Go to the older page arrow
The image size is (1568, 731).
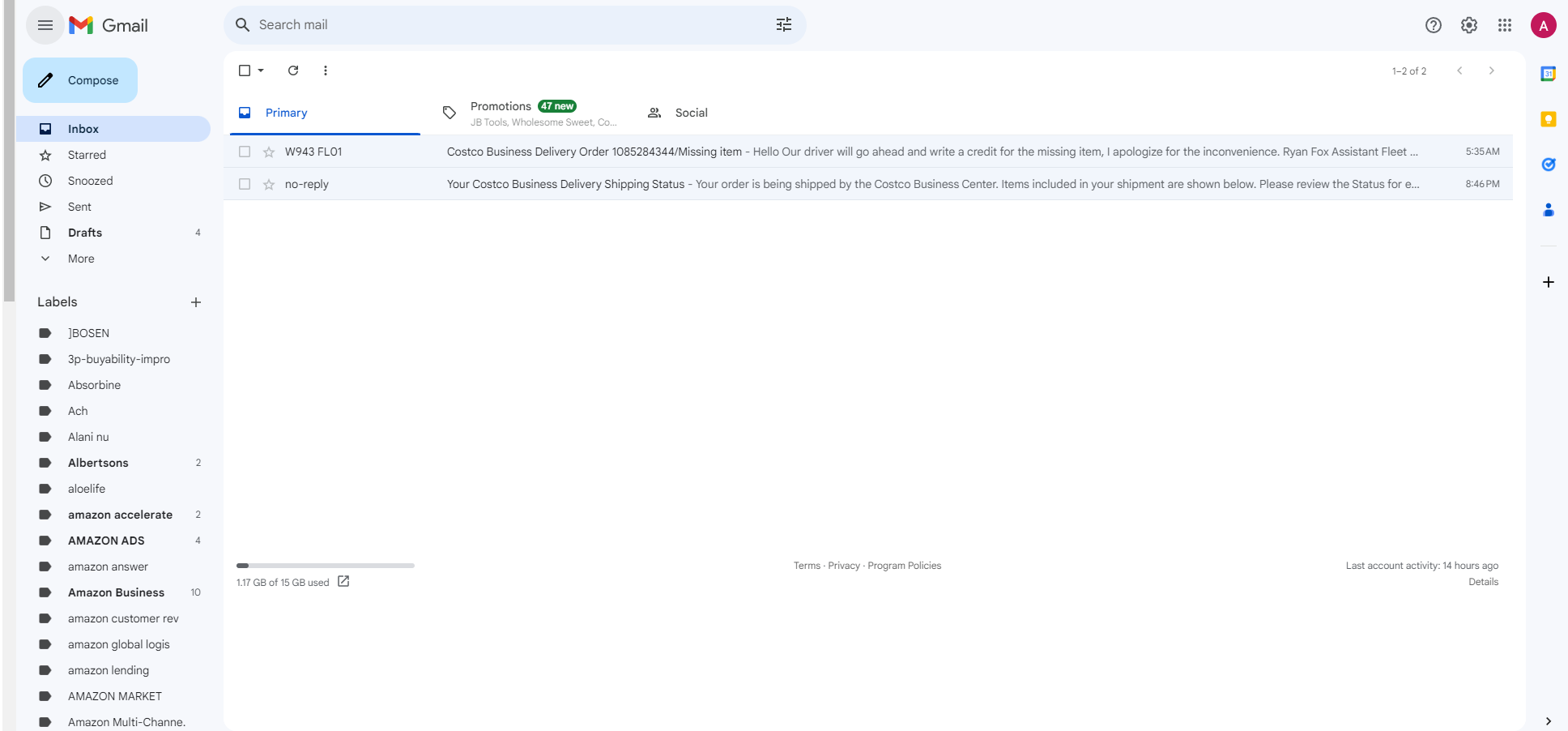point(1491,71)
